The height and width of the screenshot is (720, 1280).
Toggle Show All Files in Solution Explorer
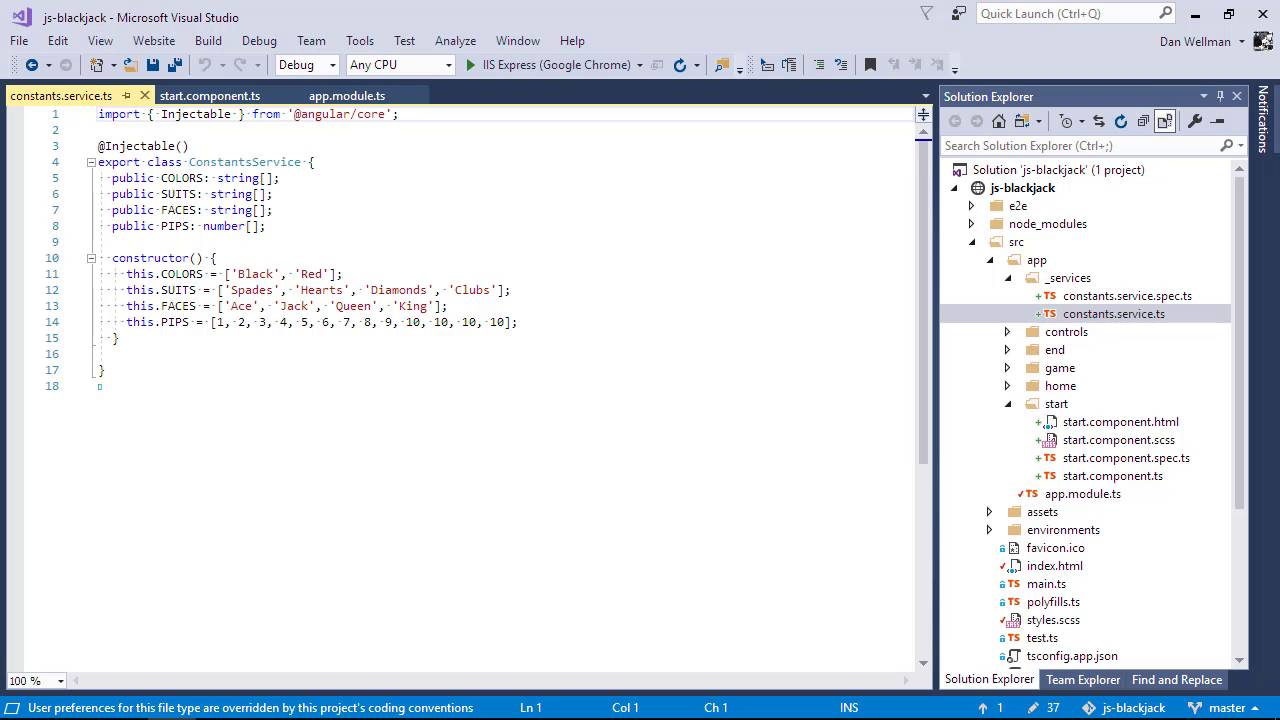(x=1165, y=121)
